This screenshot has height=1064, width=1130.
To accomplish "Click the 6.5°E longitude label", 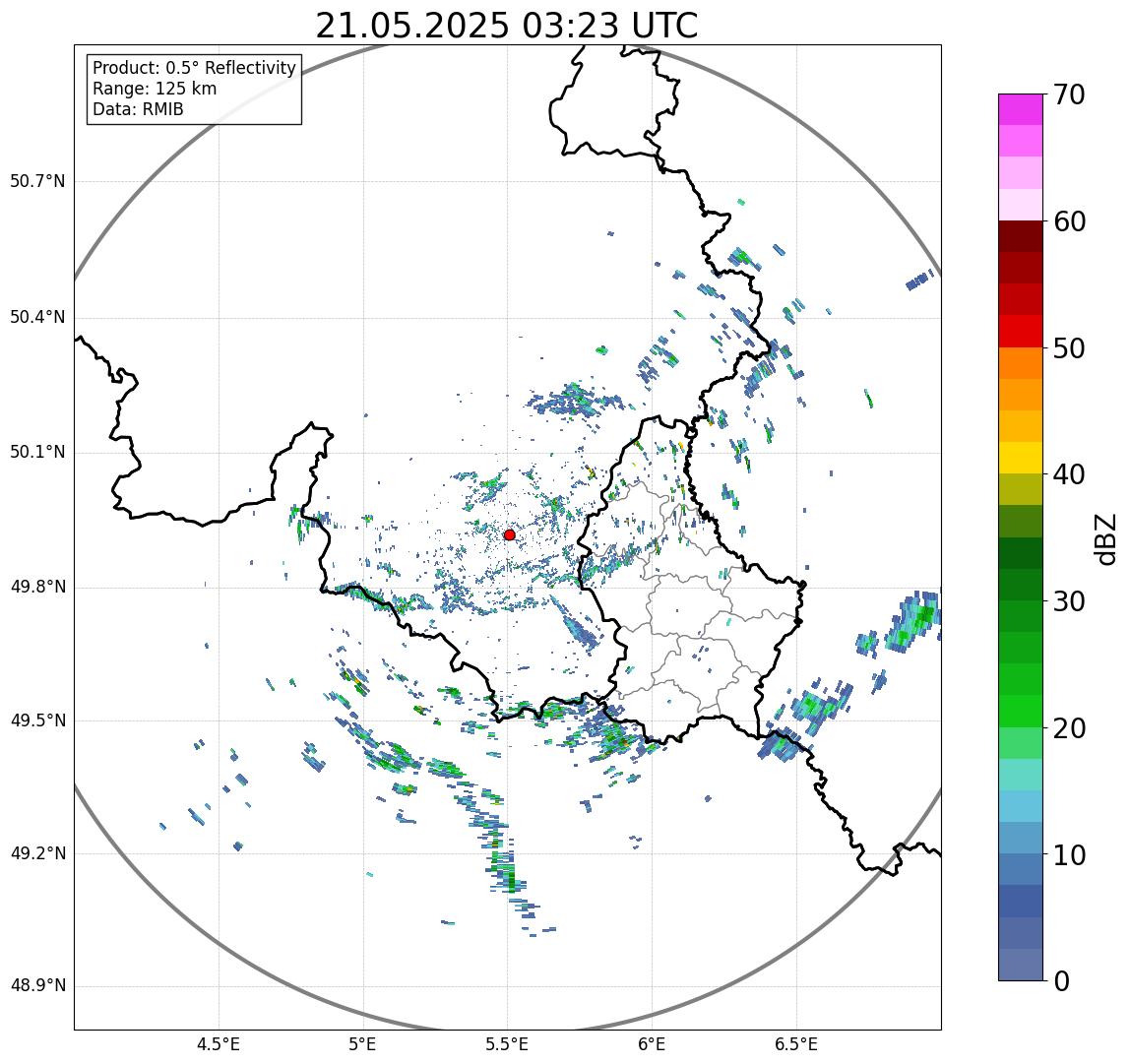I will [x=797, y=1044].
